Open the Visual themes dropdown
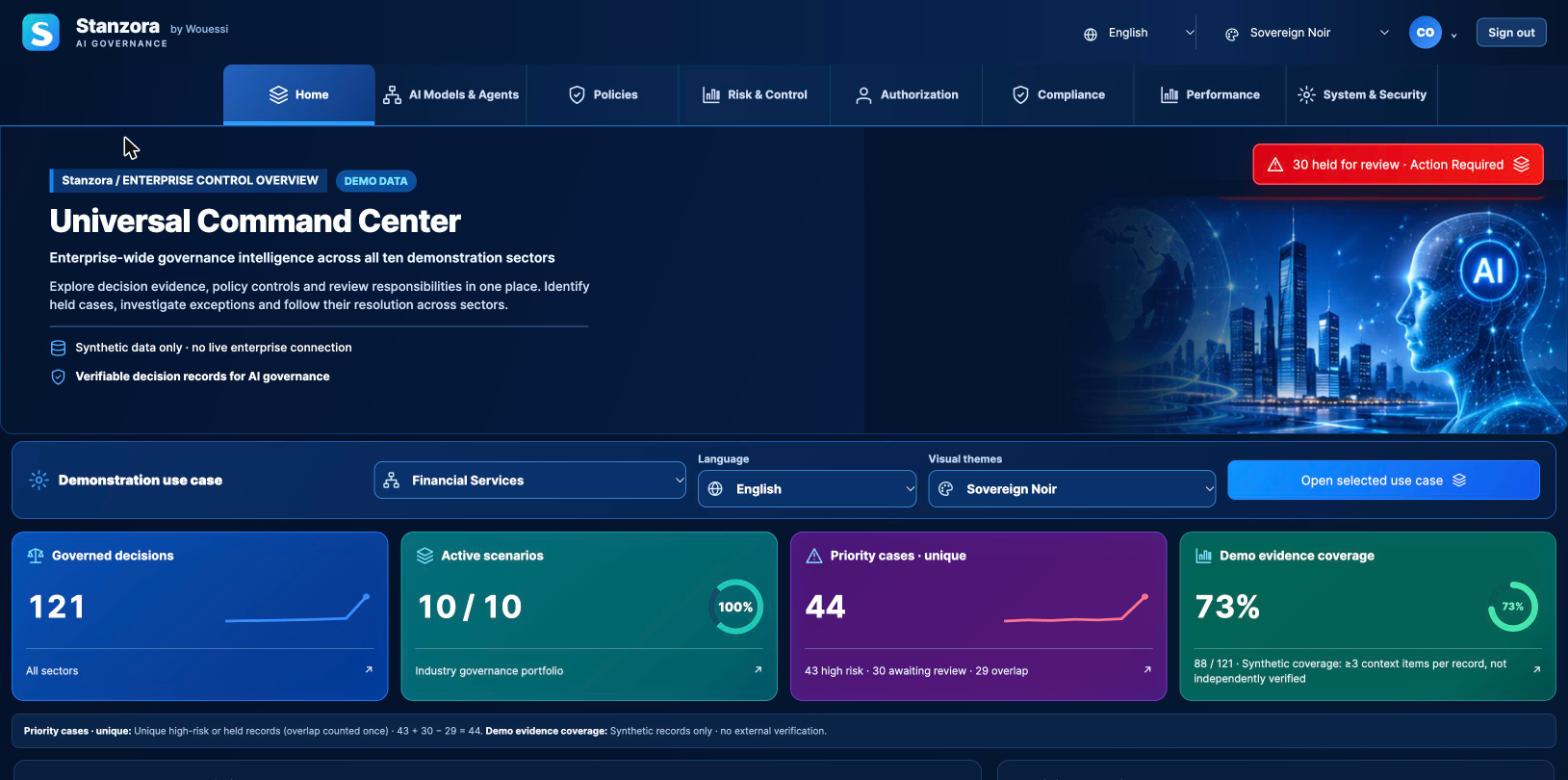 [x=1072, y=489]
